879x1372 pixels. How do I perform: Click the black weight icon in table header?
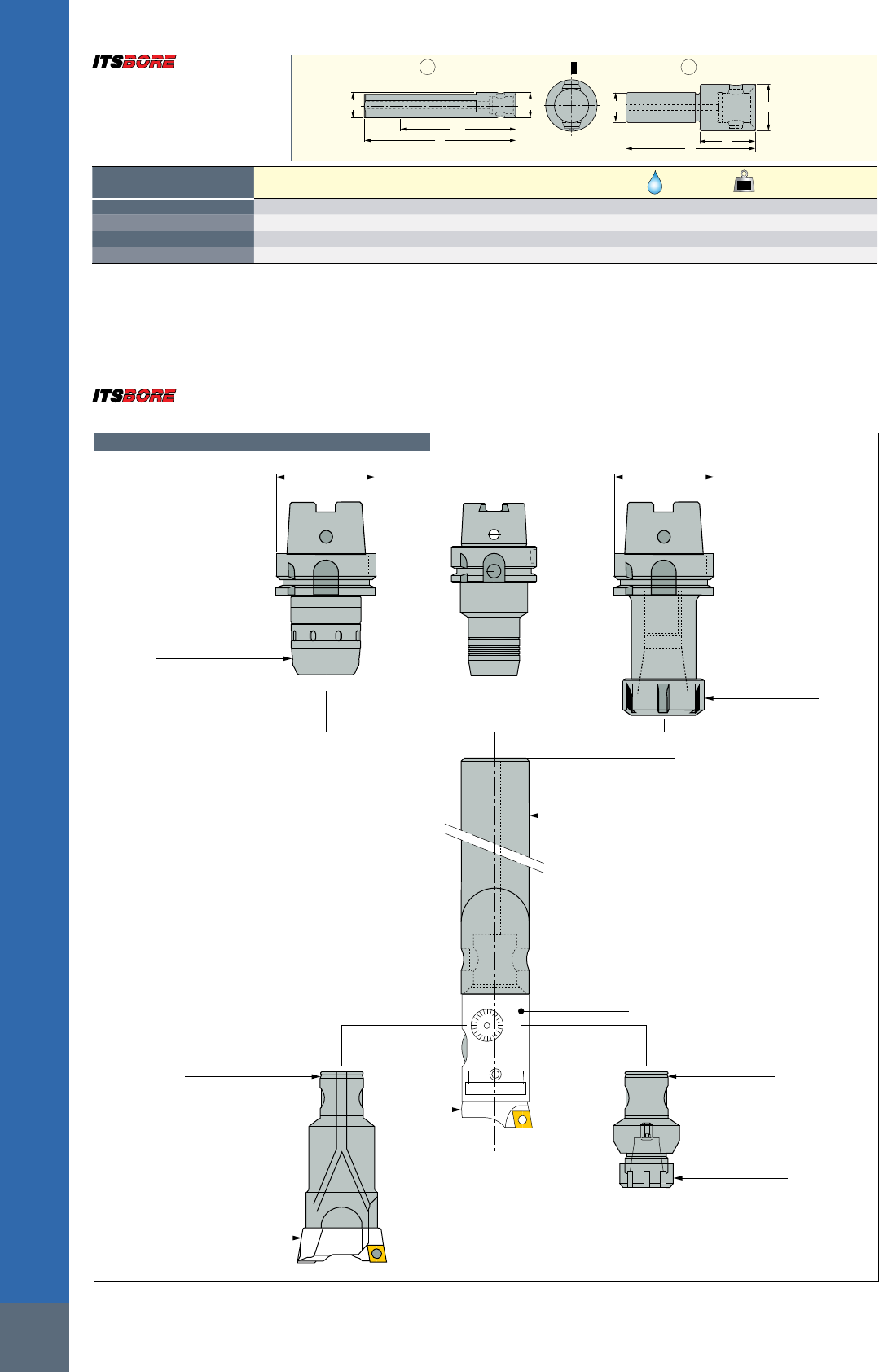tap(744, 182)
